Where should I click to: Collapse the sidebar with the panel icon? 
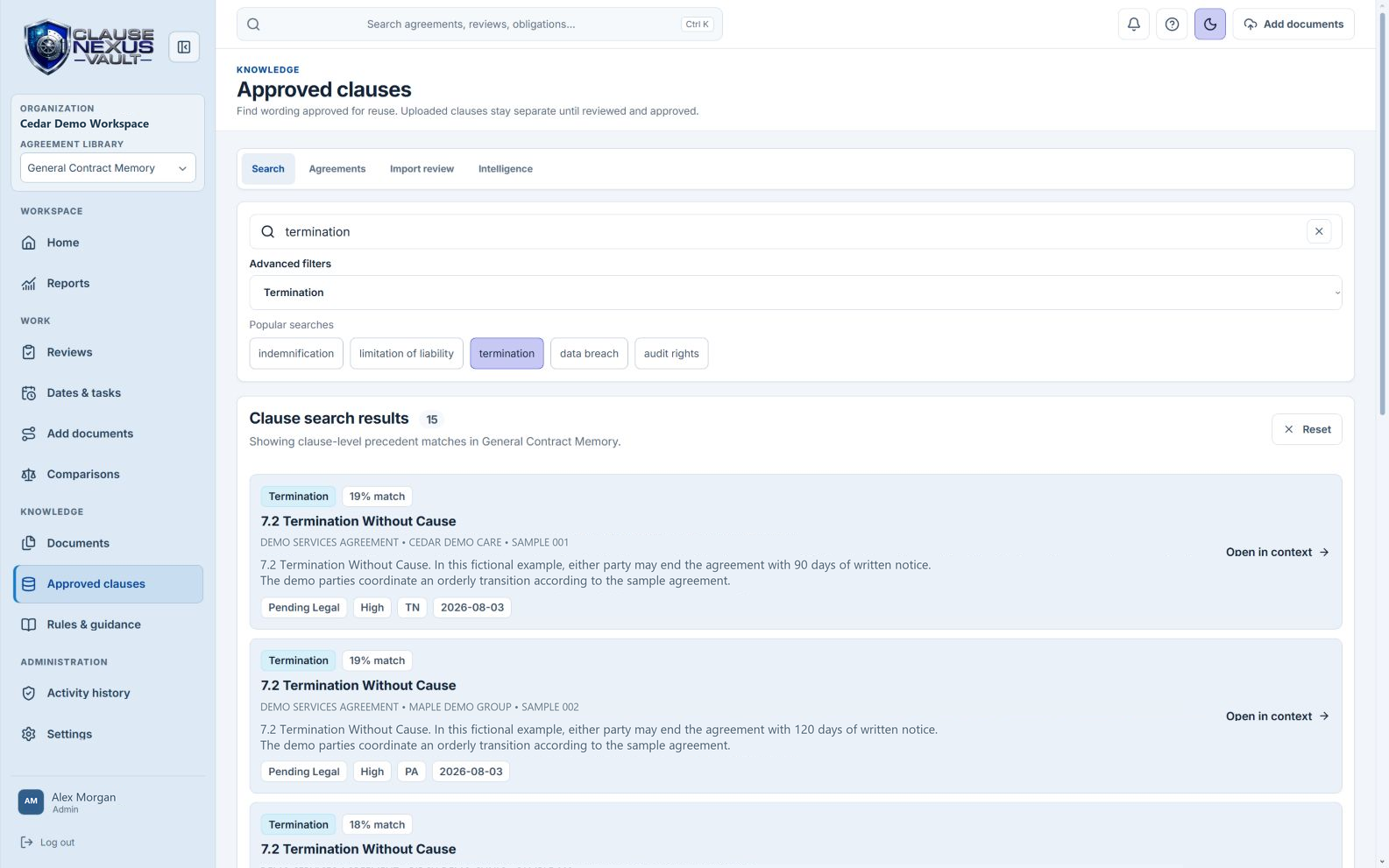click(x=184, y=47)
